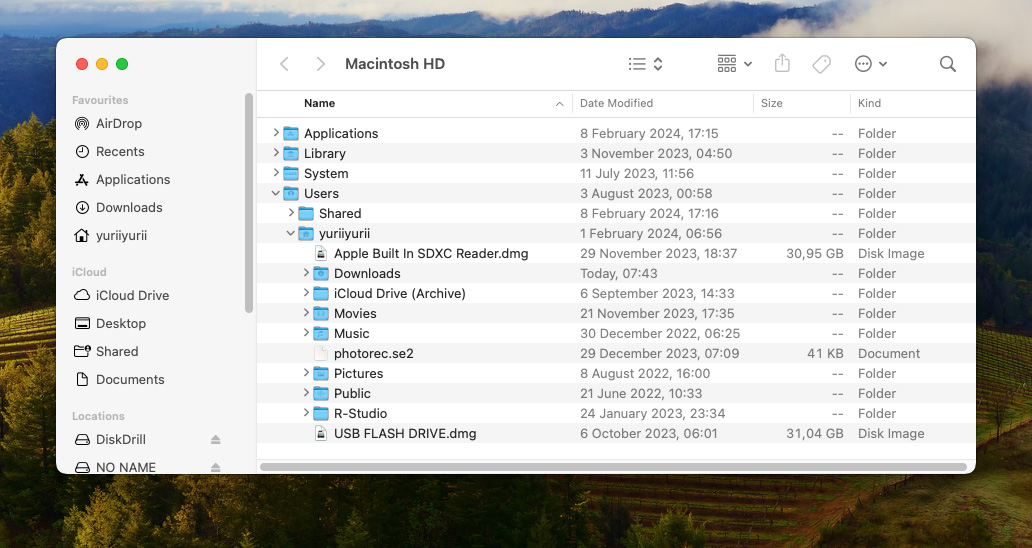
Task: Expand the Applications folder row
Action: (x=276, y=133)
